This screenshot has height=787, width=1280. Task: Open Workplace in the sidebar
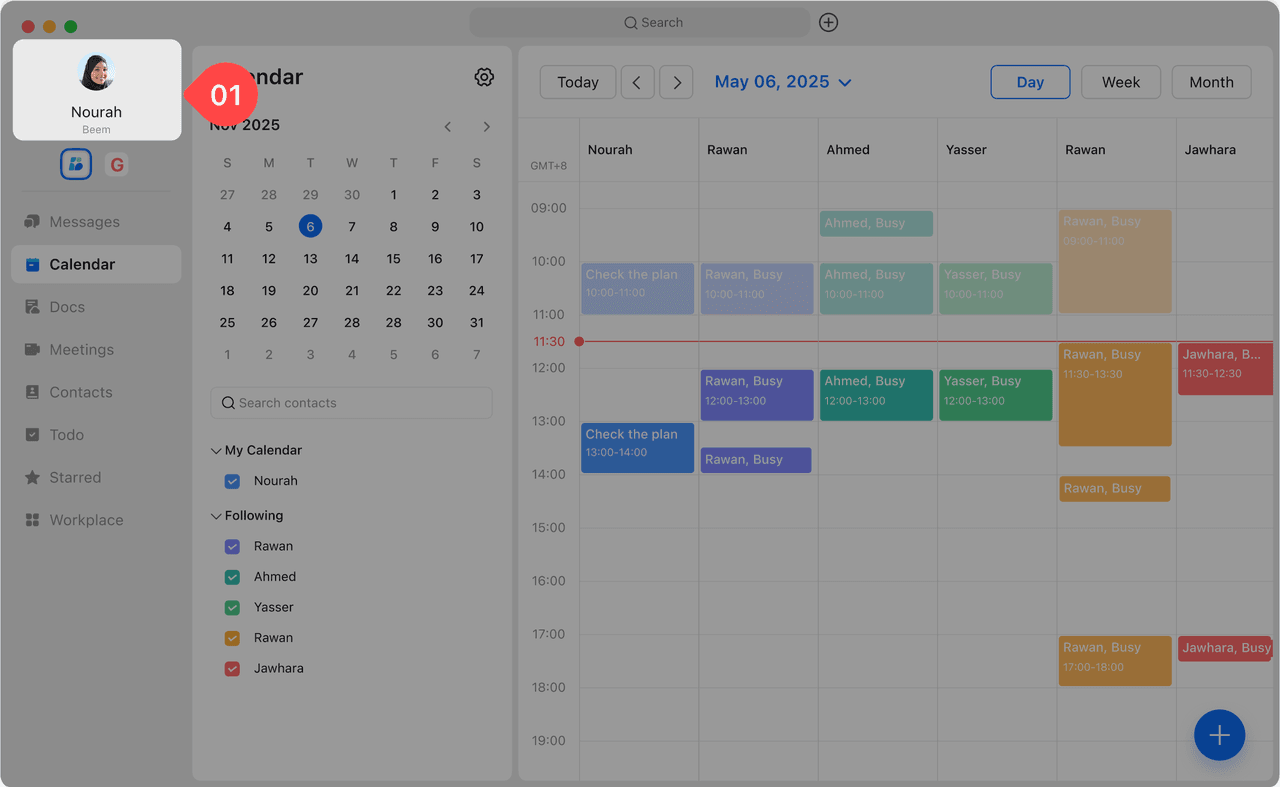coord(86,520)
